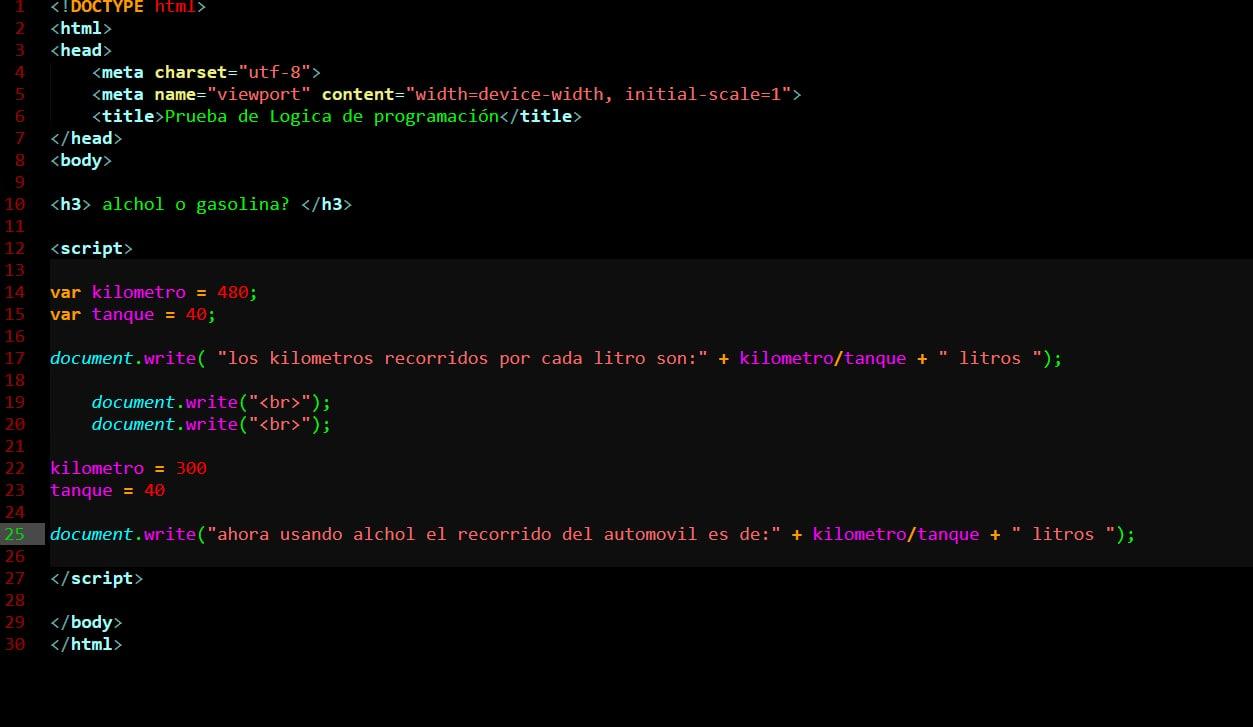The image size is (1253, 727).
Task: Click the value 480 on line 14
Action: 232,292
